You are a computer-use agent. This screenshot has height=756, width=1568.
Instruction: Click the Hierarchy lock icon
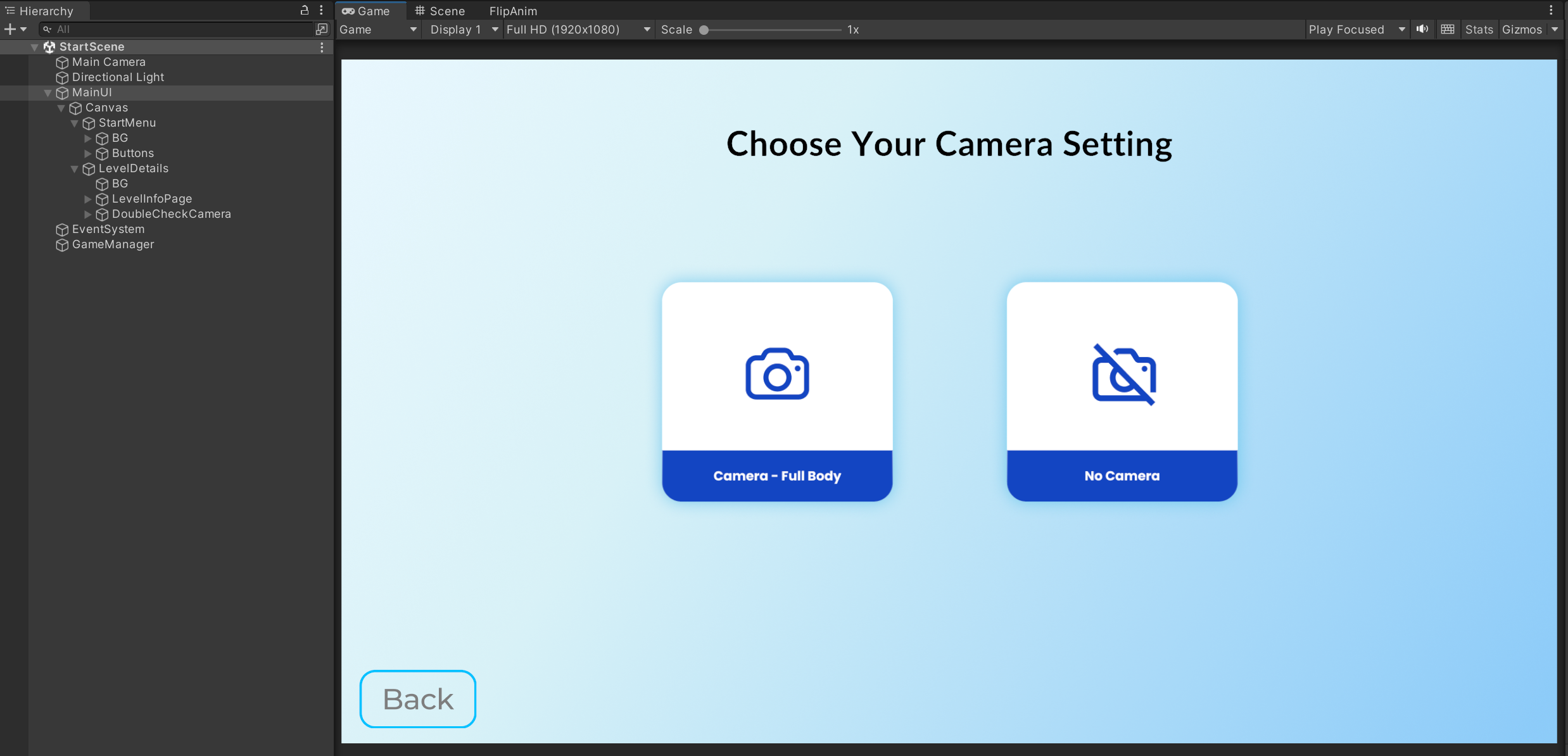point(305,10)
